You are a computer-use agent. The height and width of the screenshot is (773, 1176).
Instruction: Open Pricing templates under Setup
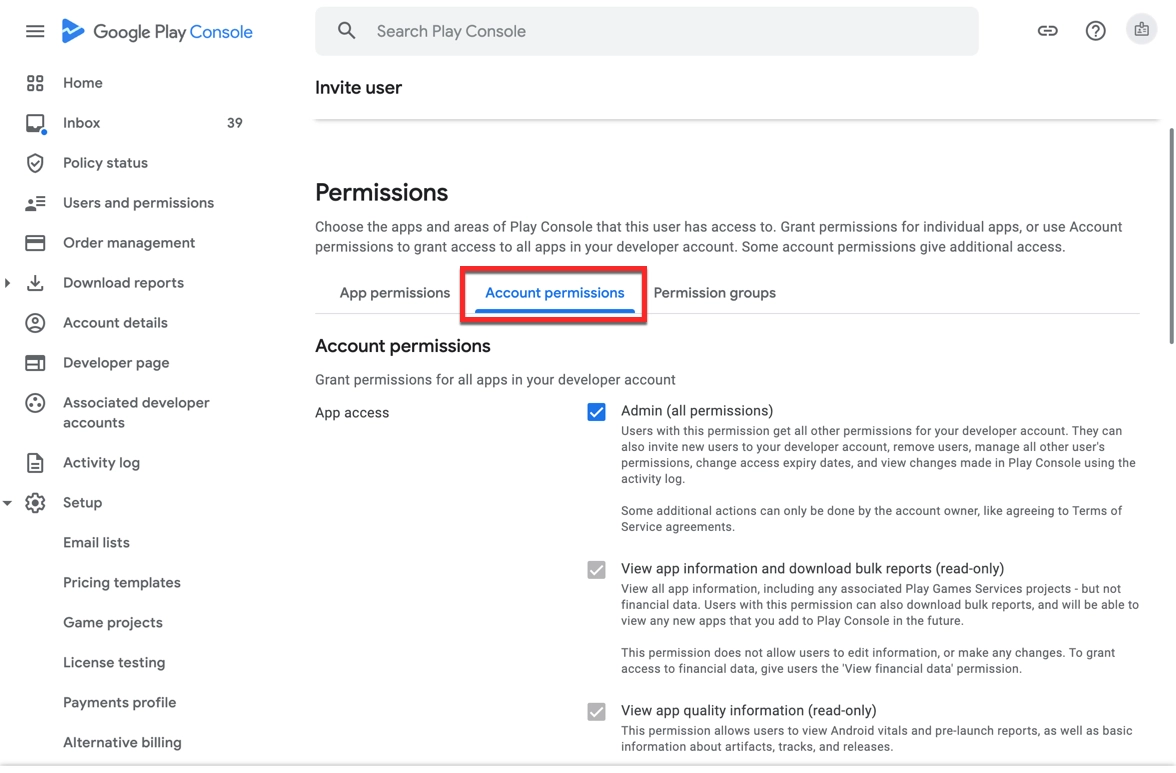coord(122,583)
